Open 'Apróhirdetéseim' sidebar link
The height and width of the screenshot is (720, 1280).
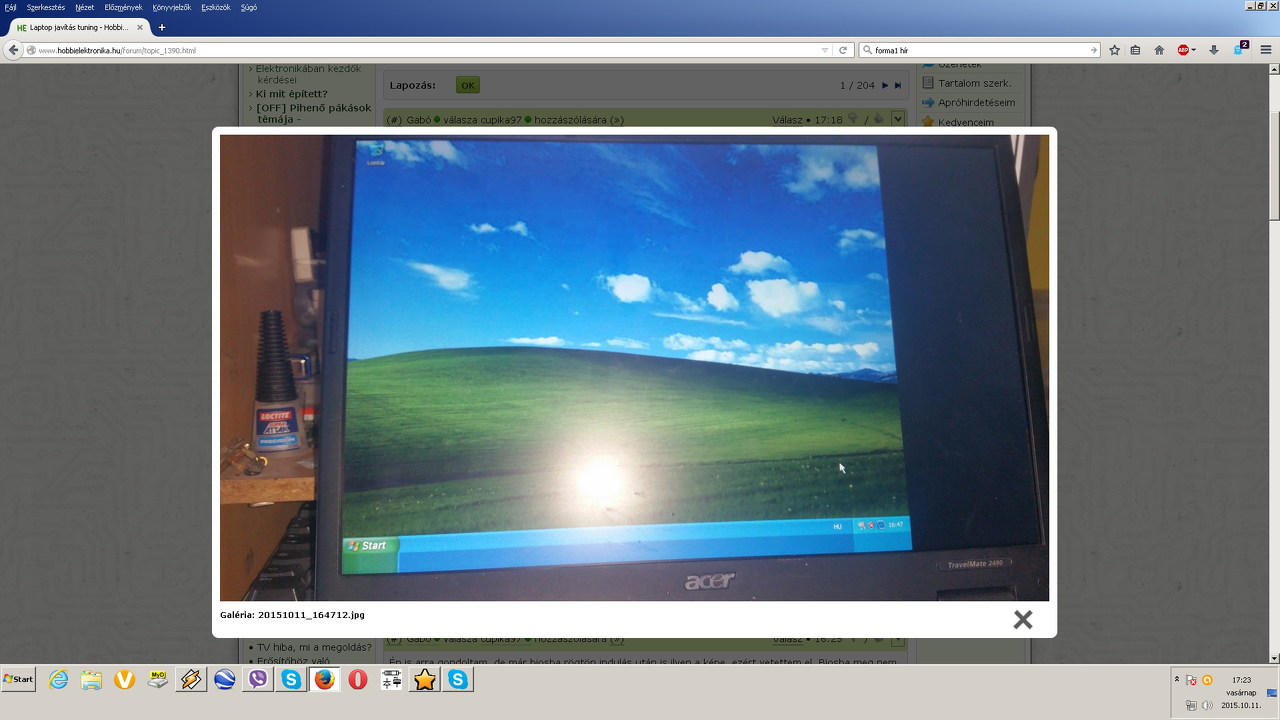[x=976, y=102]
